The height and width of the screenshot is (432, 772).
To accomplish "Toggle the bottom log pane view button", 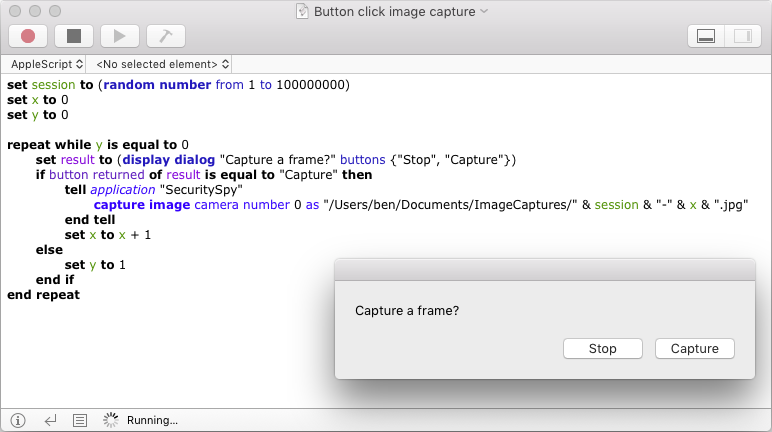I will coord(706,36).
